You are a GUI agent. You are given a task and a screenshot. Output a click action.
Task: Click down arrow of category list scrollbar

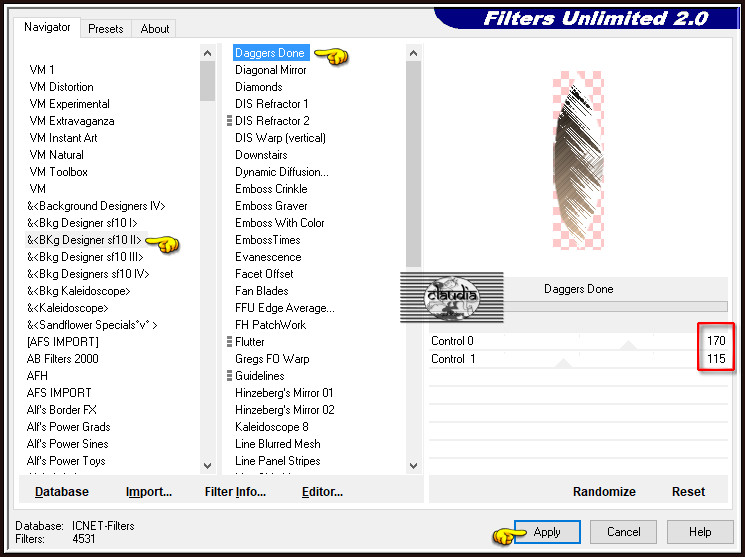pos(208,465)
